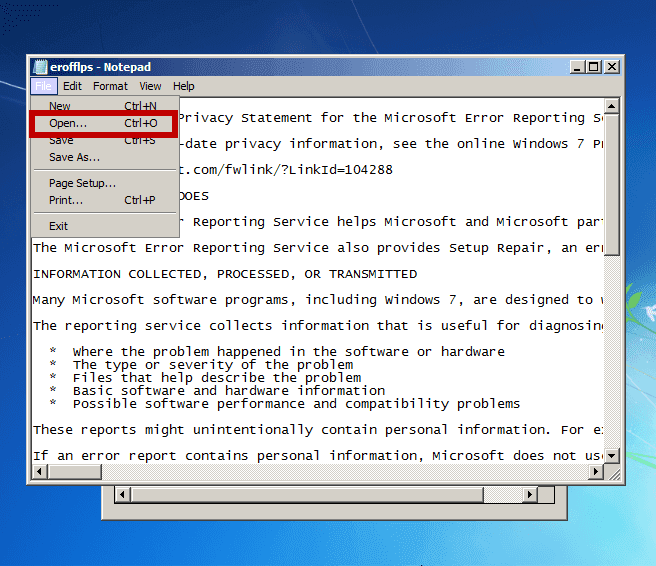
Task: Click the Notepad document icon in title bar
Action: [x=40, y=67]
